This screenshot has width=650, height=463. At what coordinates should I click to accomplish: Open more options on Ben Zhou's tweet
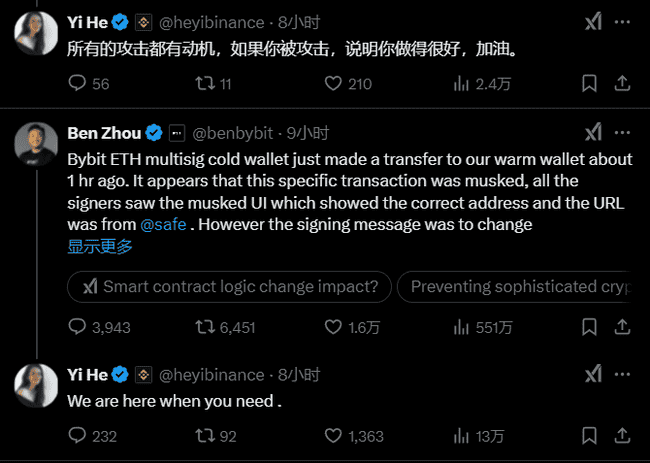coord(622,132)
